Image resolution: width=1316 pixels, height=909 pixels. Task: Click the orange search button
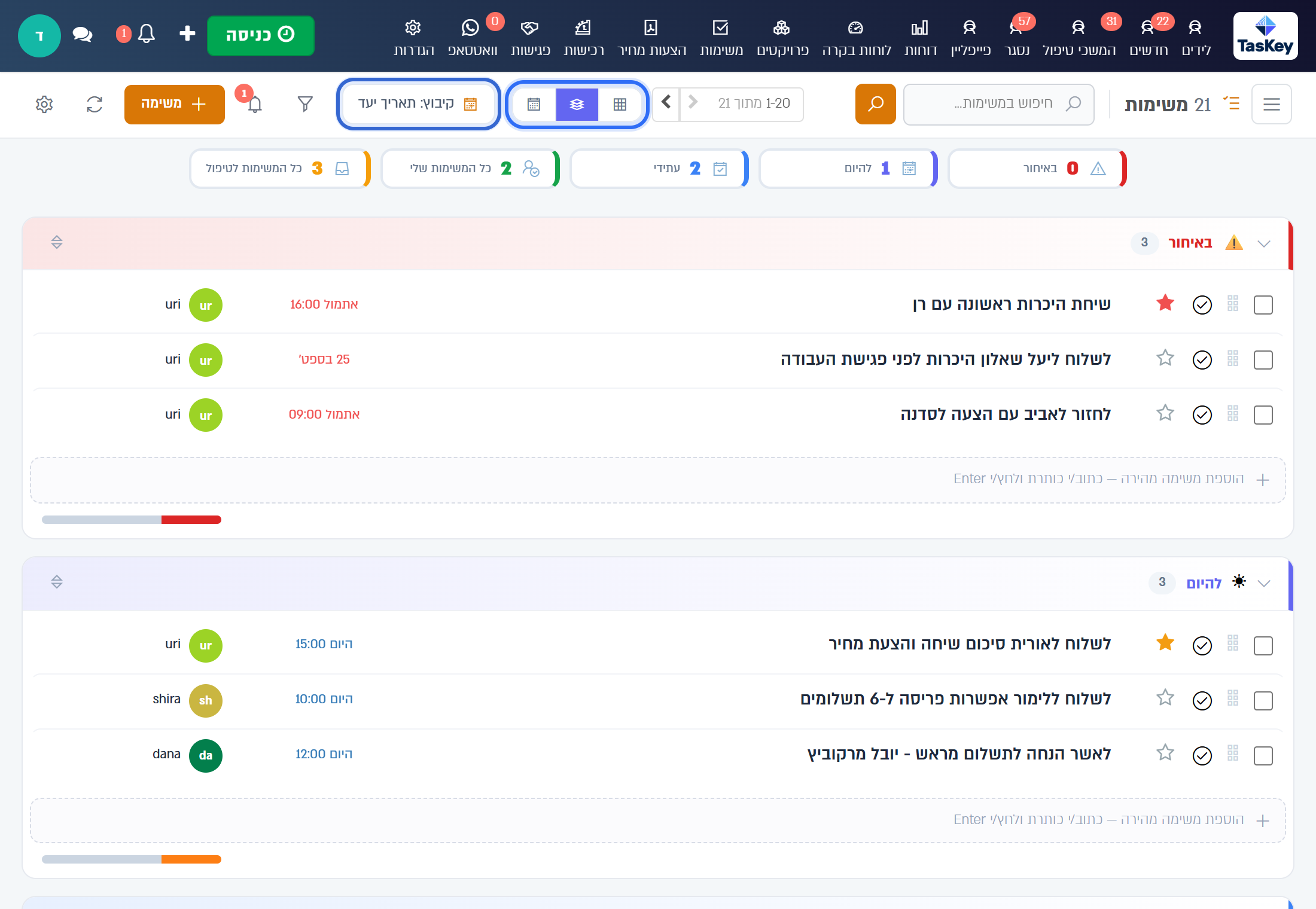click(x=876, y=104)
